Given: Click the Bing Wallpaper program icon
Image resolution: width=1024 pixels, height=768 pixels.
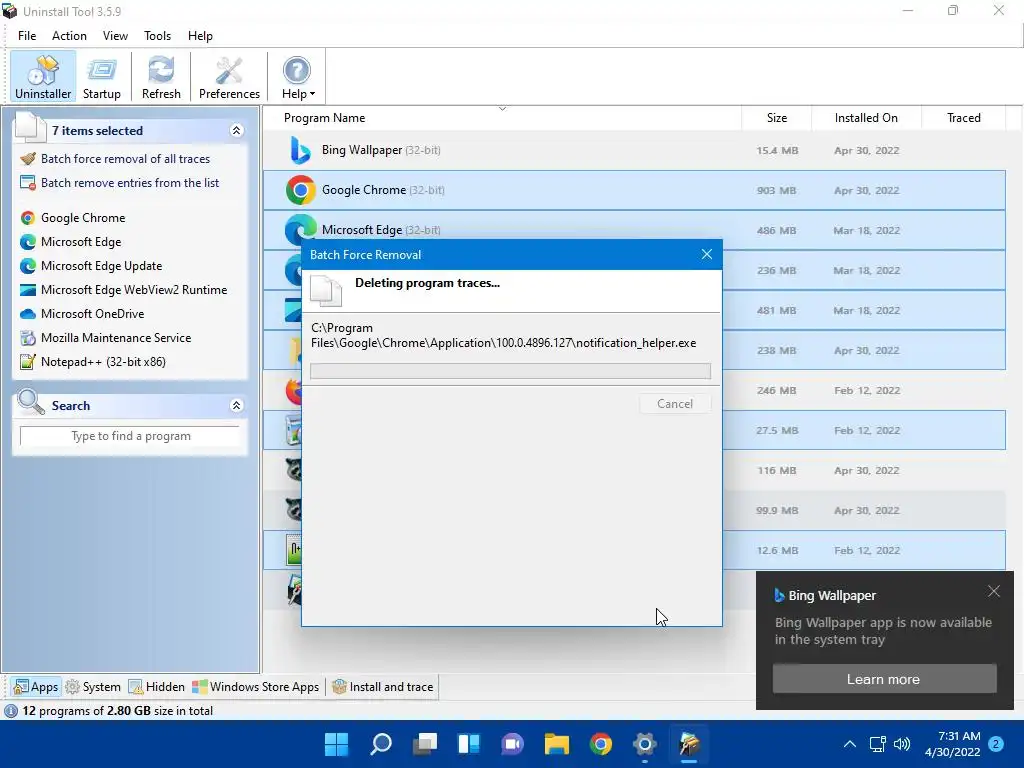Looking at the screenshot, I should click(x=300, y=150).
